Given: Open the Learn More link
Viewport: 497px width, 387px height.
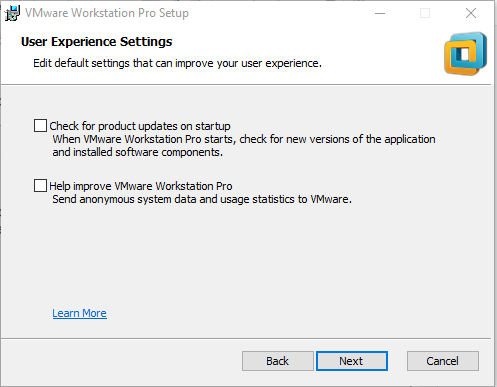Looking at the screenshot, I should (79, 313).
